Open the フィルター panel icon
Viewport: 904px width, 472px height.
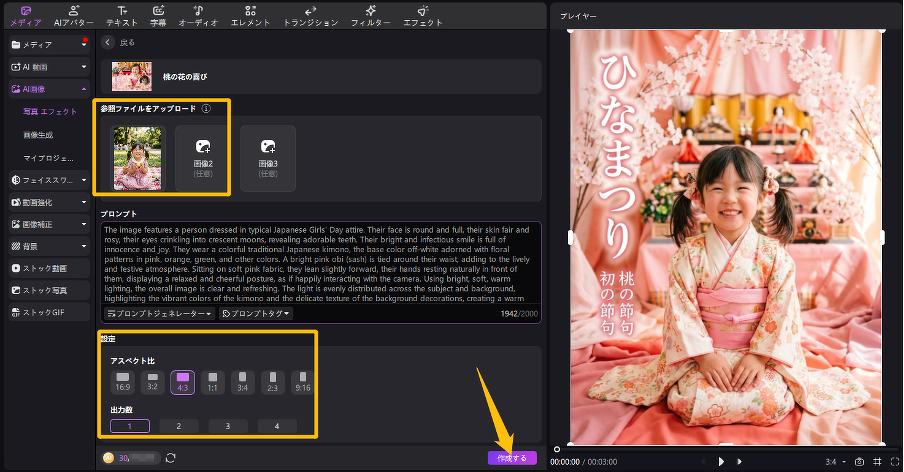coord(370,10)
